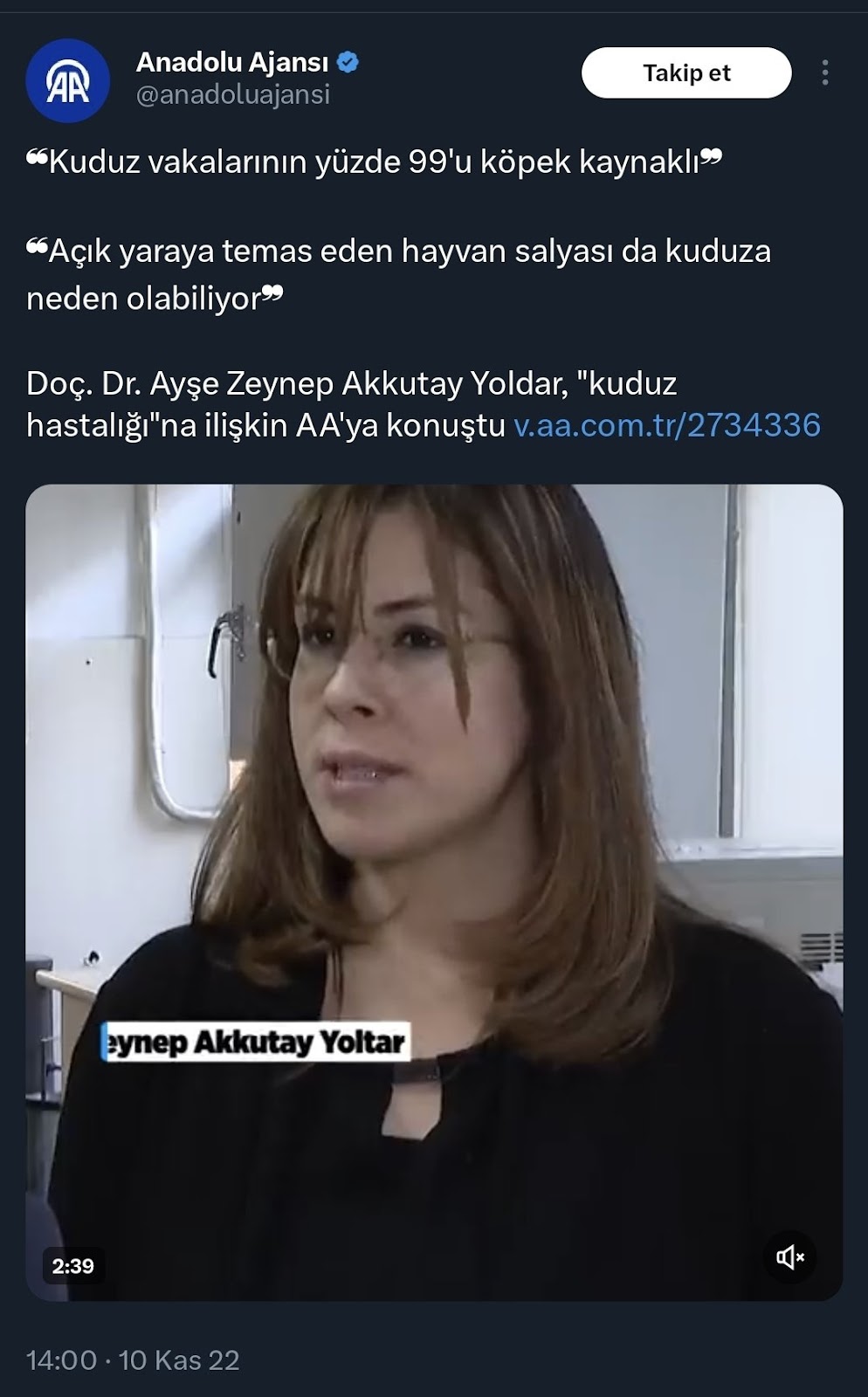Follow the account with Takip et
The width and height of the screenshot is (868, 1397).
pos(686,72)
